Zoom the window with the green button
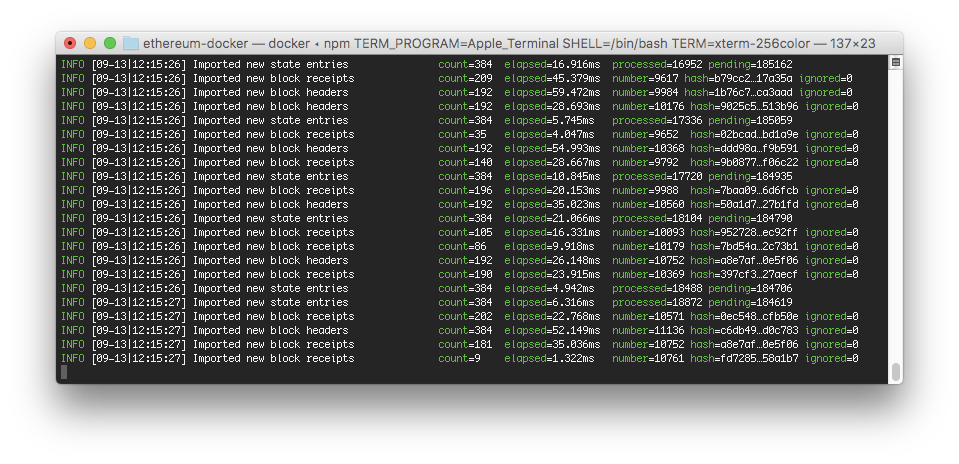The image size is (959, 464). point(110,43)
